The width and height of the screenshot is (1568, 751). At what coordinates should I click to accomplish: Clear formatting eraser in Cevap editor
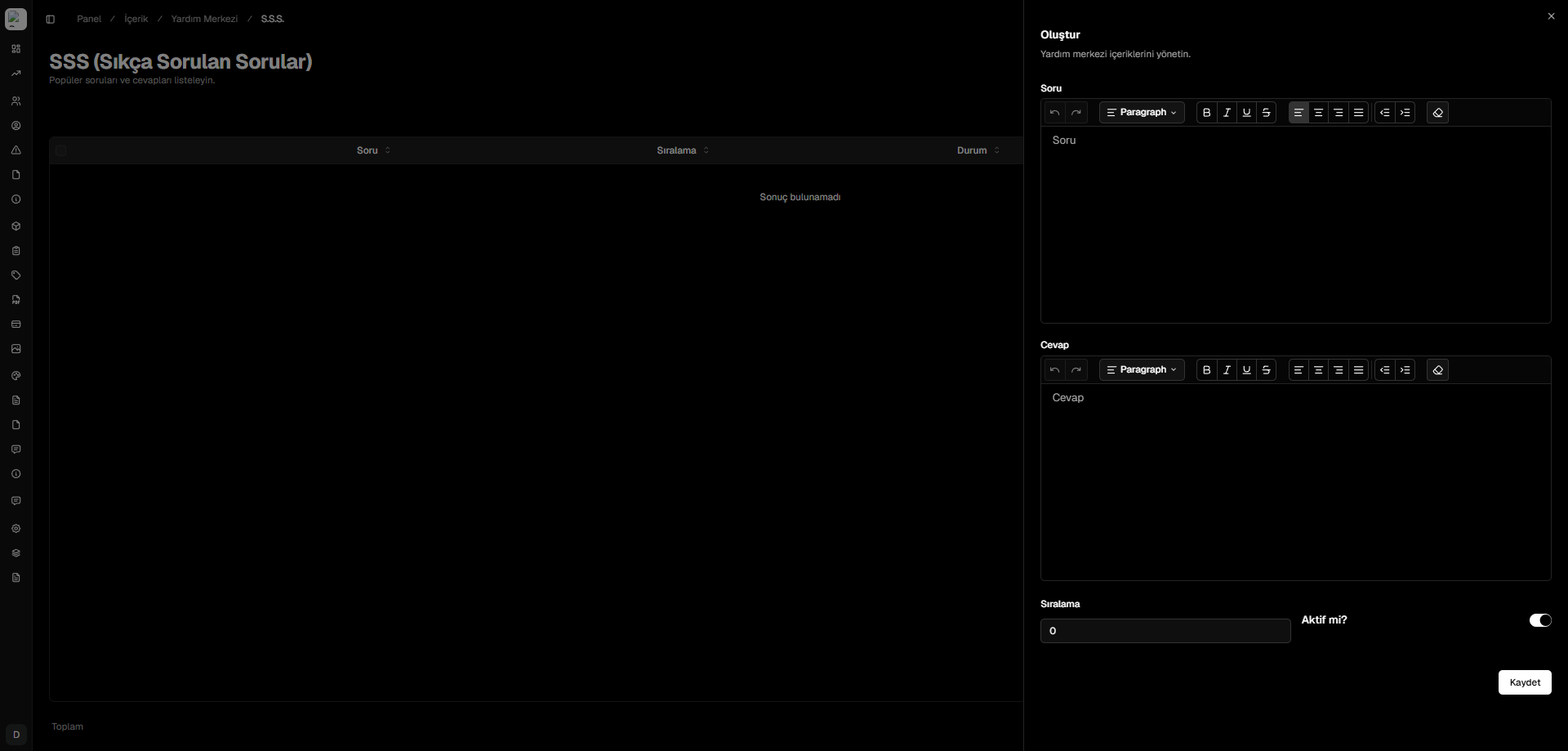pos(1438,370)
